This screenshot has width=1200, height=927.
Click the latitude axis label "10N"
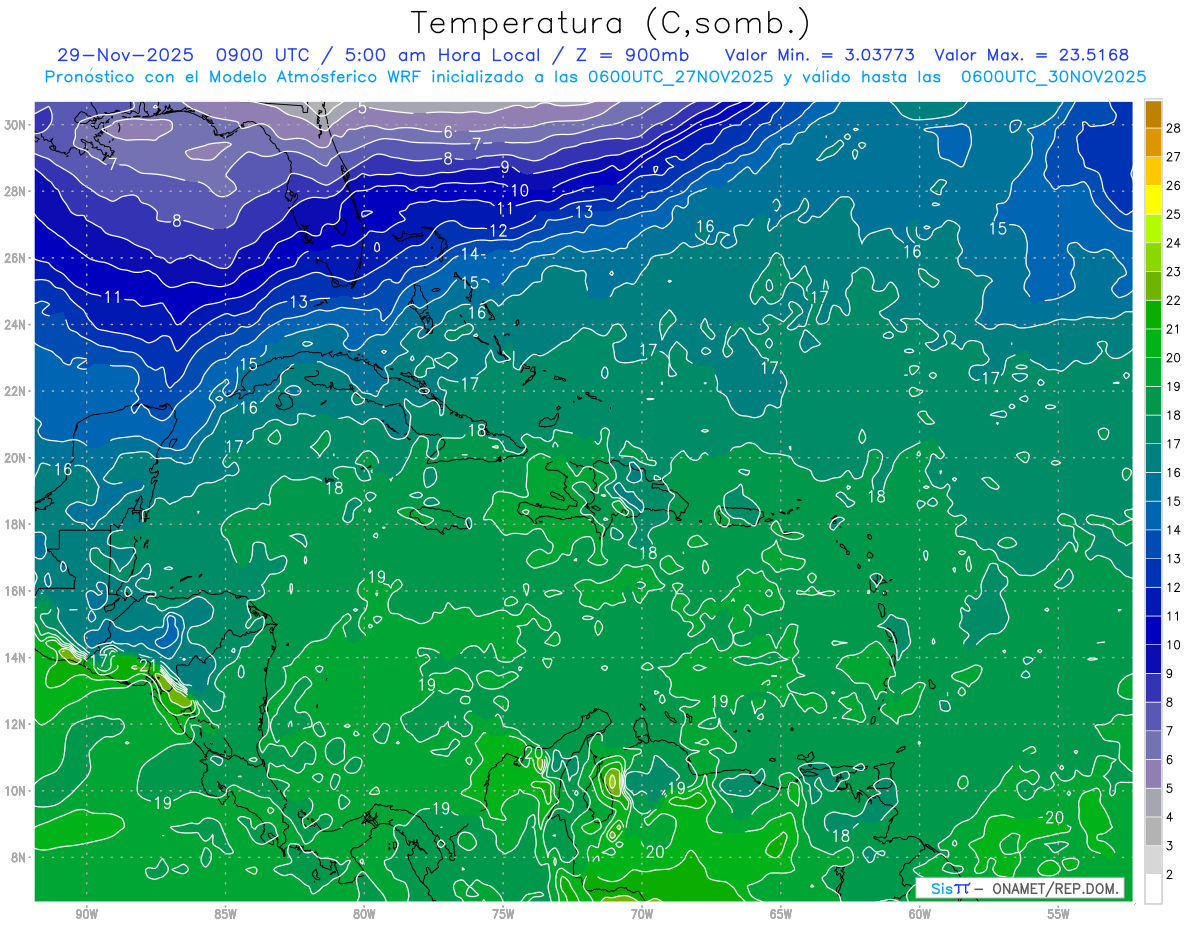pos(15,790)
